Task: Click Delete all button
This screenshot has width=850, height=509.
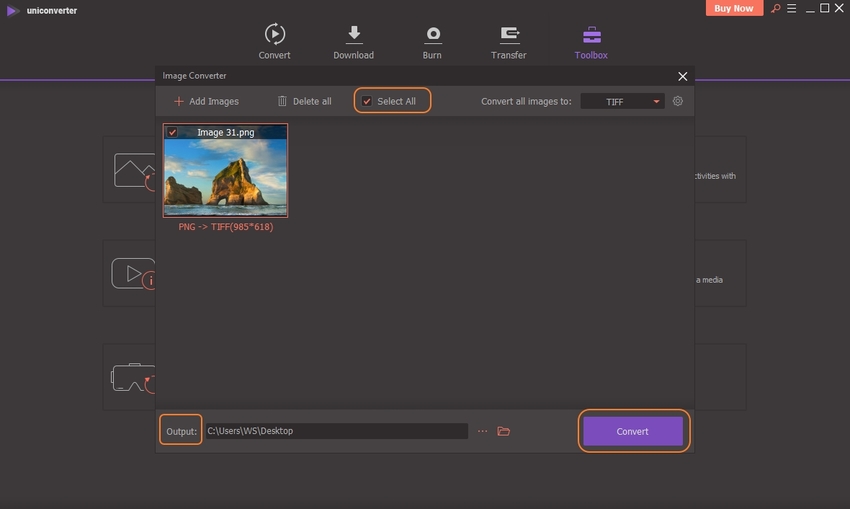Action: (x=304, y=101)
